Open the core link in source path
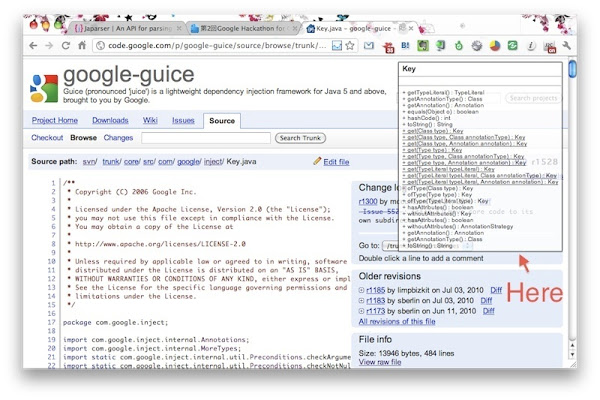 tap(131, 162)
